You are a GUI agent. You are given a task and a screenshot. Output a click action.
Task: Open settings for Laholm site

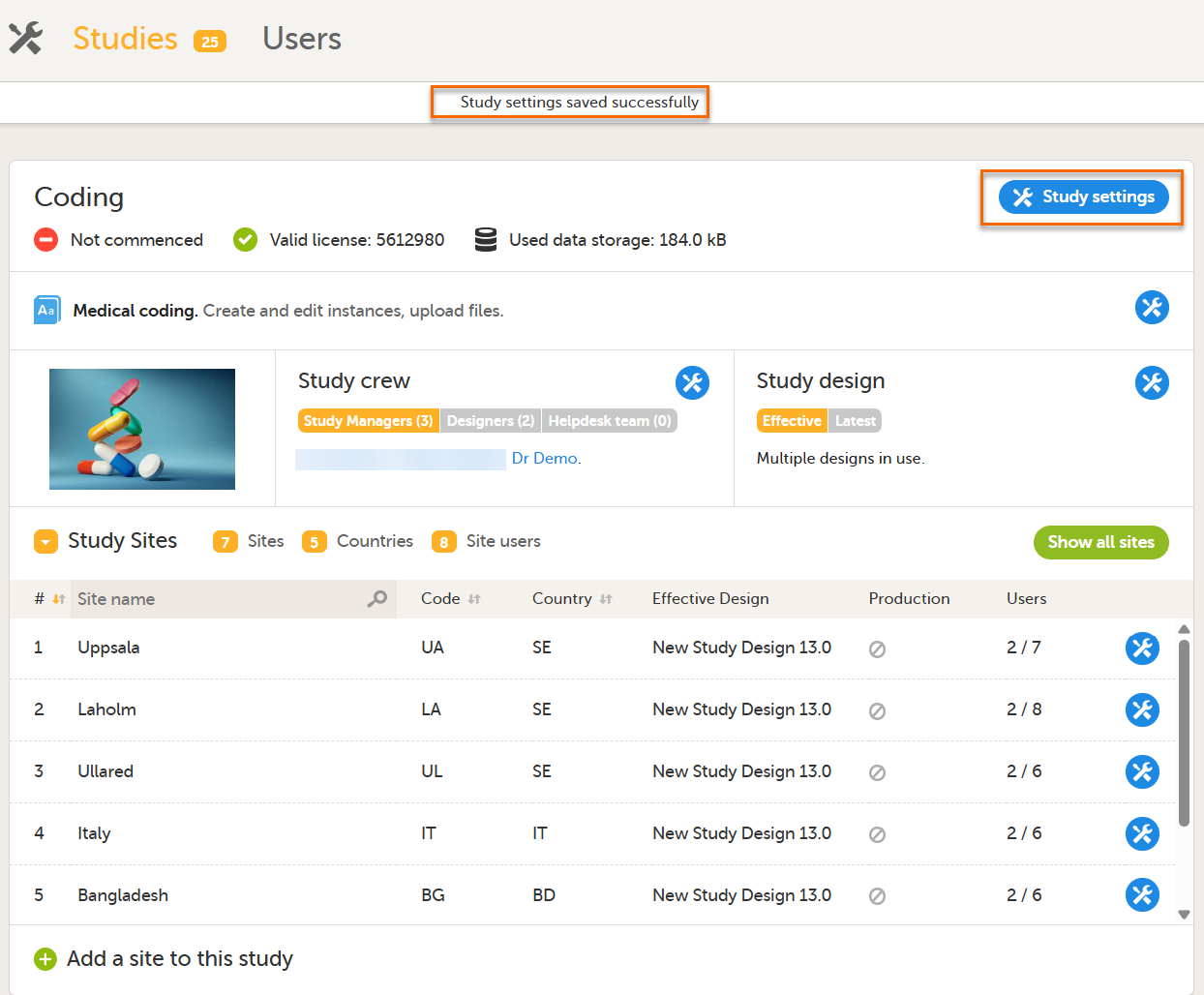pos(1142,710)
